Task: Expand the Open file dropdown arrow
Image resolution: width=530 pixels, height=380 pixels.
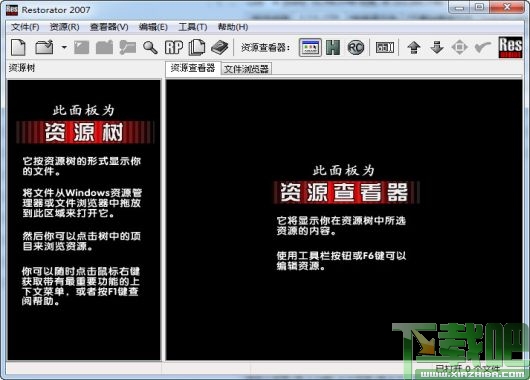Action: (64, 47)
